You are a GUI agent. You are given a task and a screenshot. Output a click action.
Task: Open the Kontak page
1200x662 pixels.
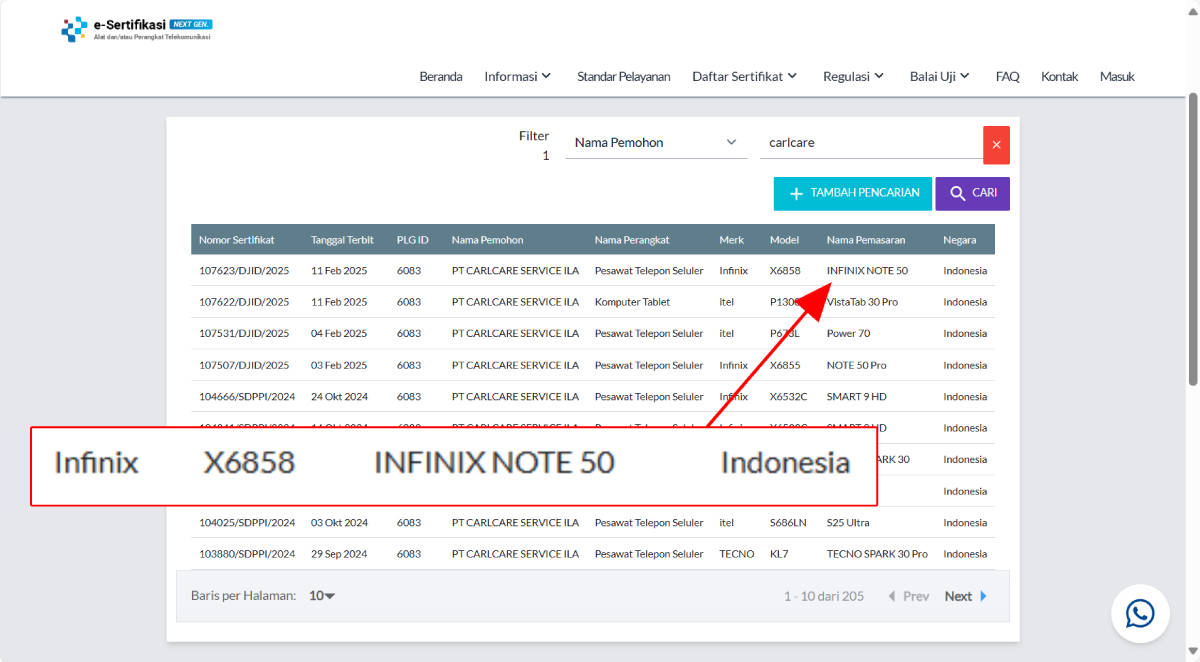point(1060,76)
